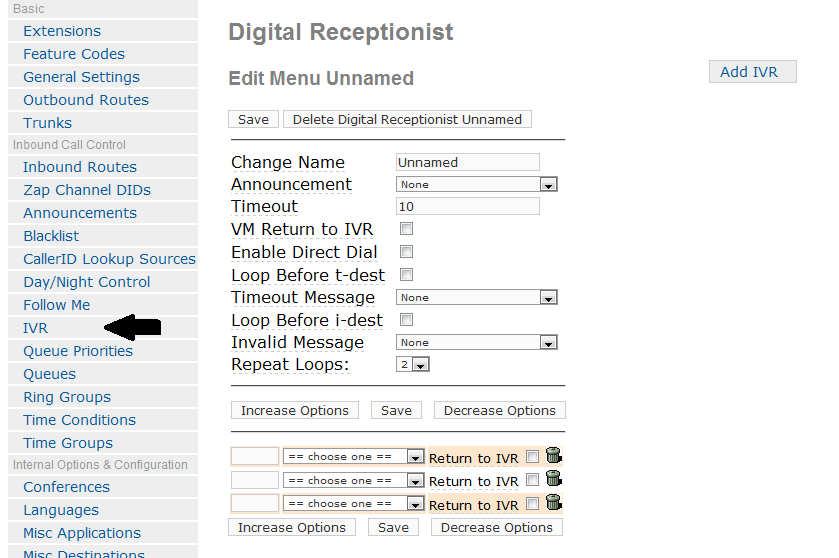
Task: Delete the first IVR option trash icon
Action: click(554, 455)
